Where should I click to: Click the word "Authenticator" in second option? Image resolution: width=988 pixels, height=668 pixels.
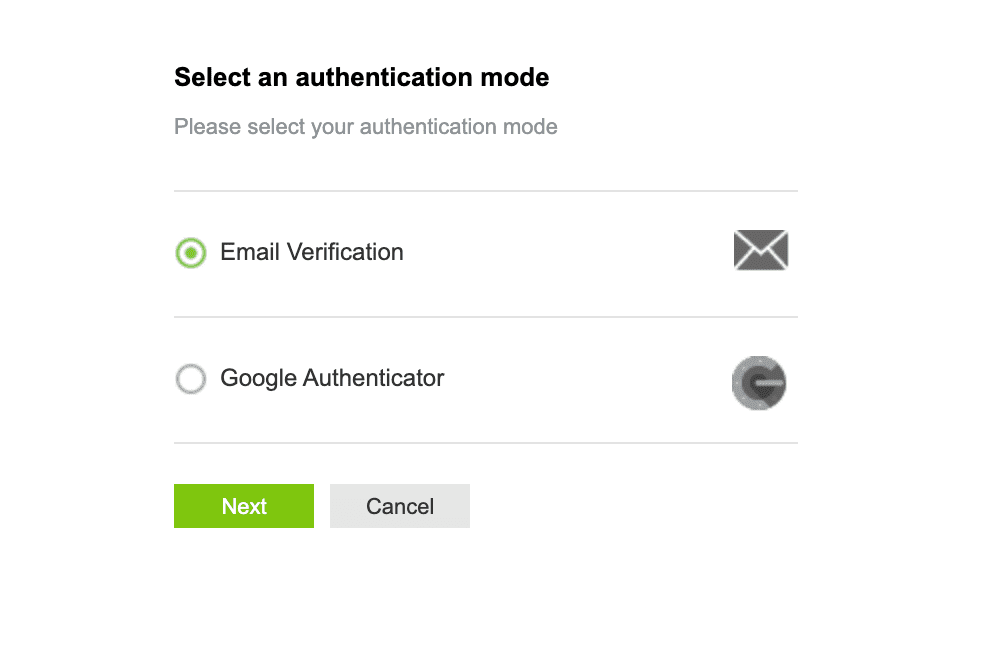click(373, 378)
